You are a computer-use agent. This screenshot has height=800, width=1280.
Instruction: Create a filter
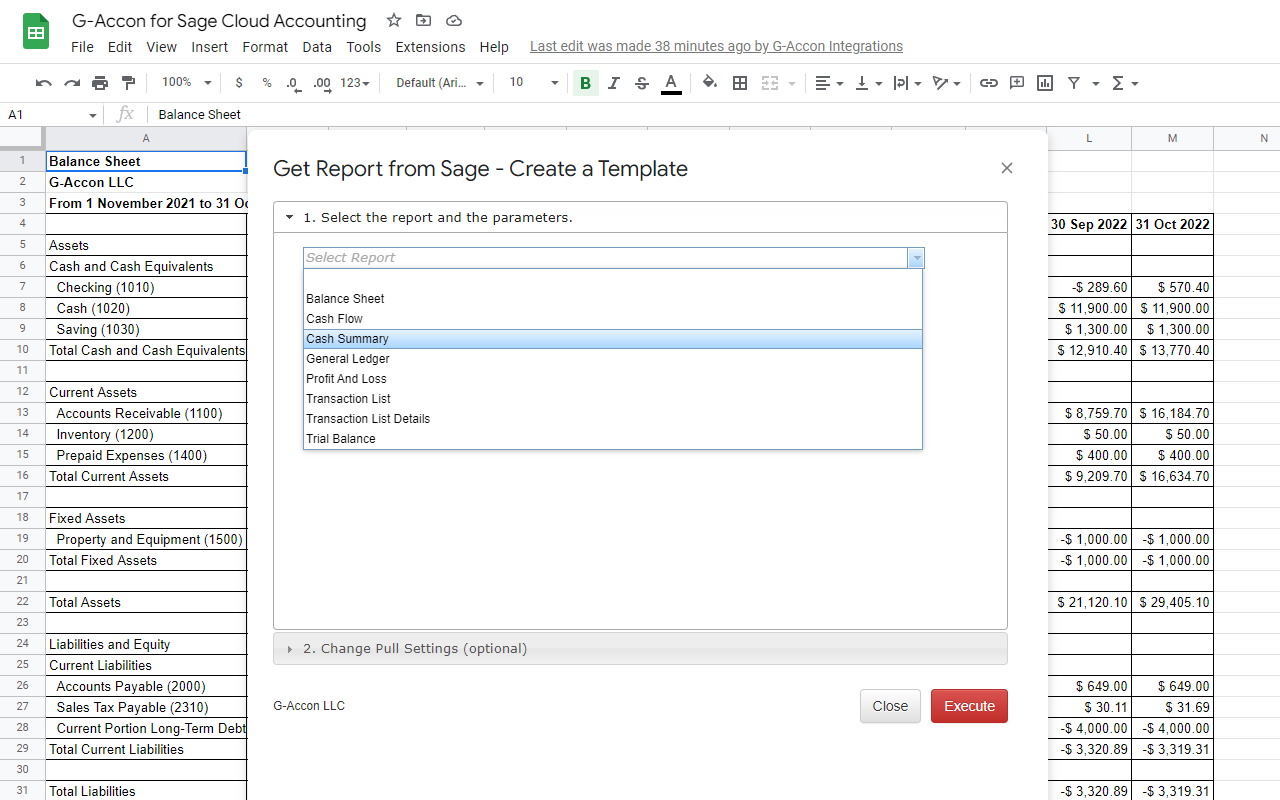coord(1073,83)
